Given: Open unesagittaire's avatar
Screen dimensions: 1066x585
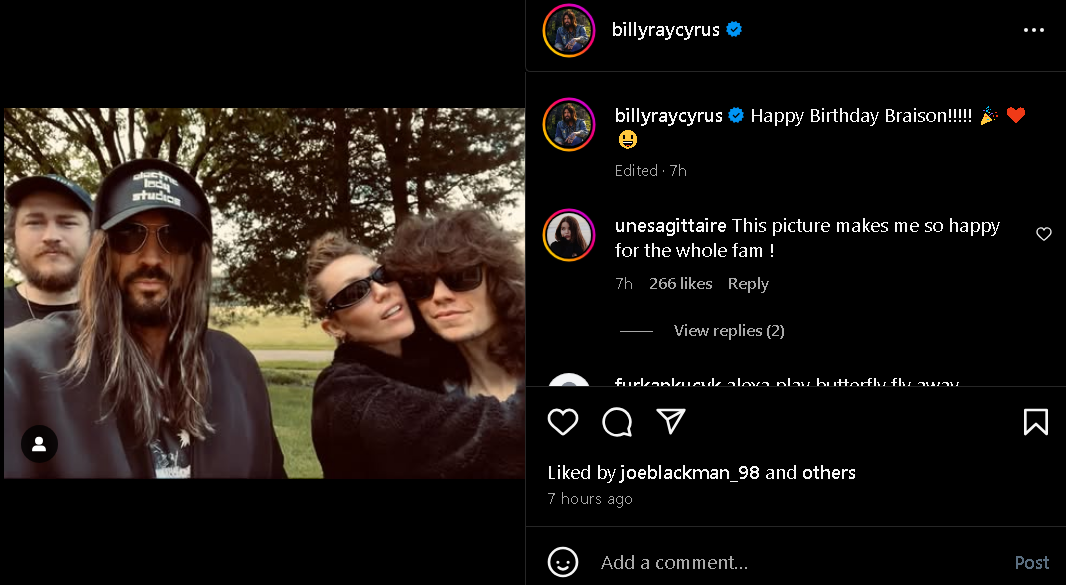Looking at the screenshot, I should tap(569, 236).
